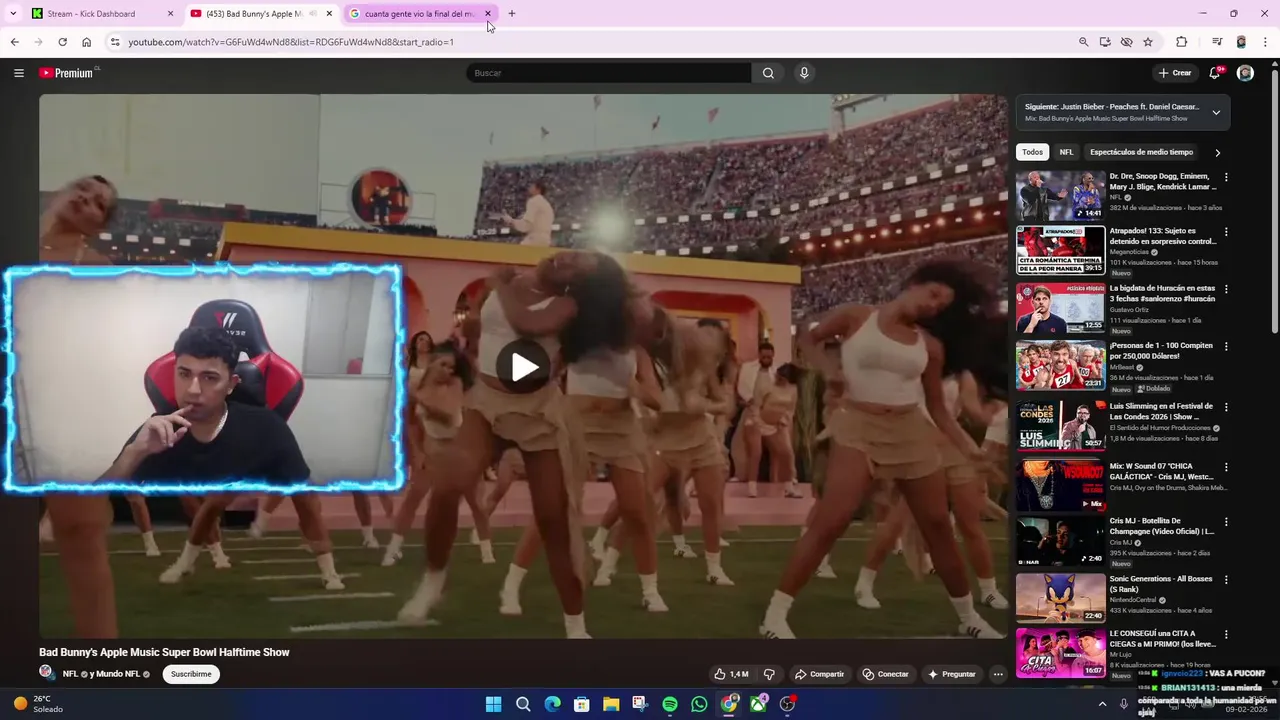Bookmark this page with star icon

tap(1148, 42)
